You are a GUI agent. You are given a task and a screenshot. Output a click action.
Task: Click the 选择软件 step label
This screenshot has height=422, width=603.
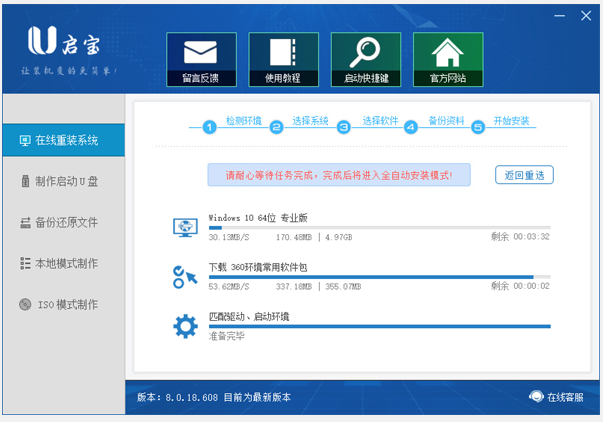[380, 121]
